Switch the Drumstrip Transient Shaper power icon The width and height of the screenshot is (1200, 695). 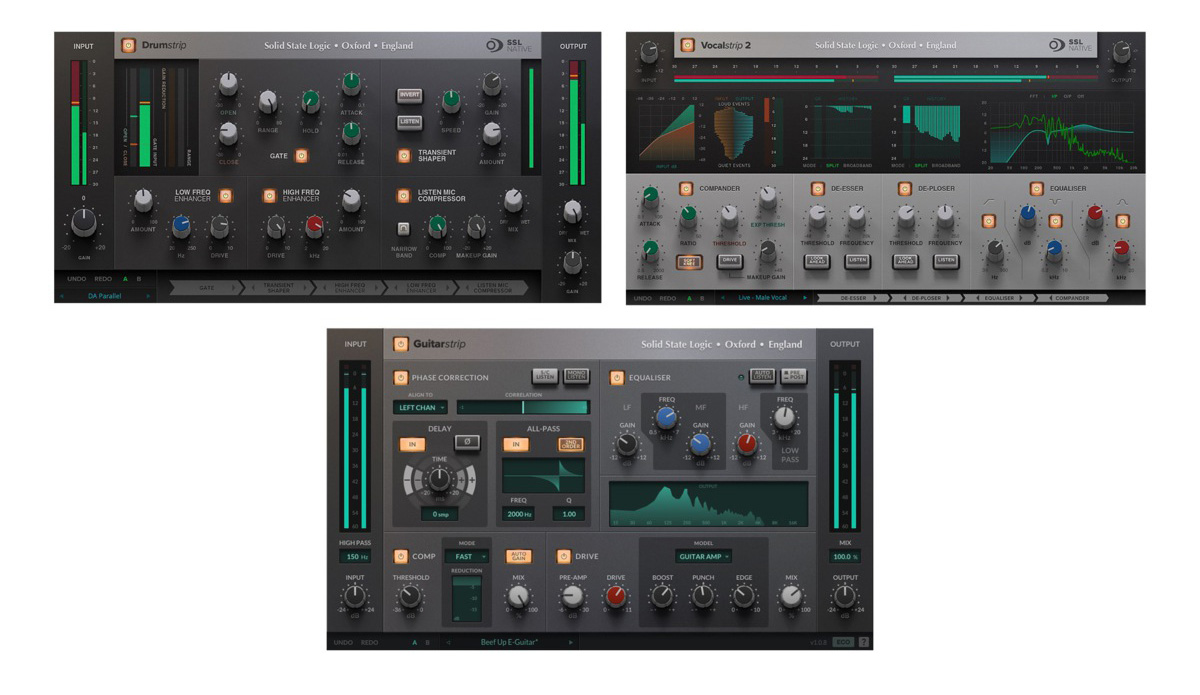point(404,156)
